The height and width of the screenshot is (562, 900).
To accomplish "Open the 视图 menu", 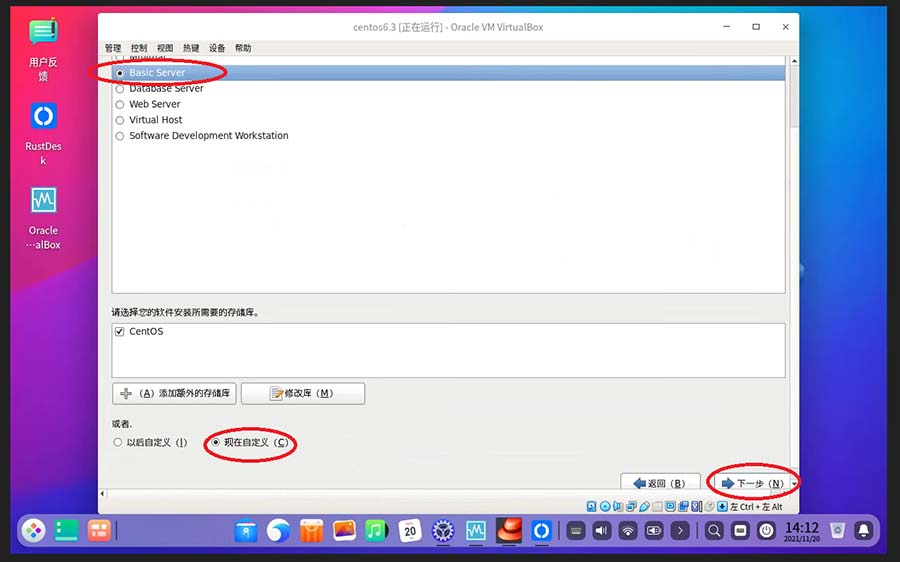I will (x=165, y=48).
